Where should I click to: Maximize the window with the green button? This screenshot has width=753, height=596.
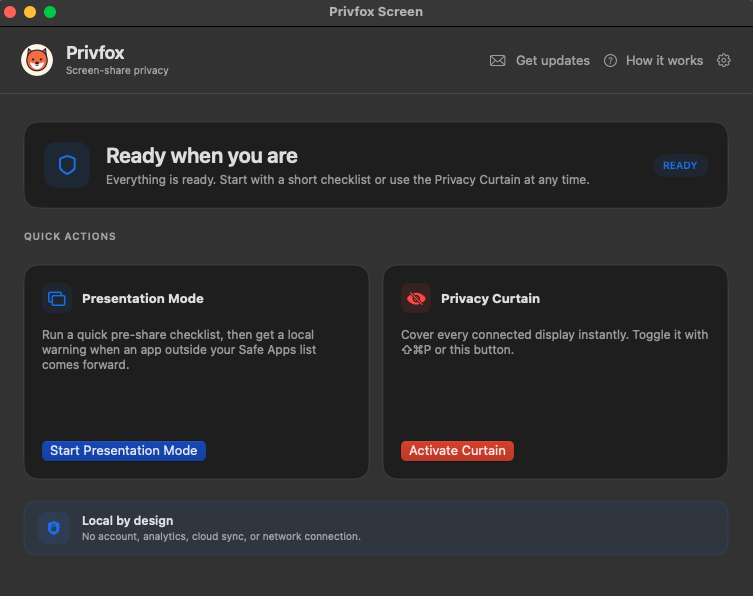tap(50, 12)
